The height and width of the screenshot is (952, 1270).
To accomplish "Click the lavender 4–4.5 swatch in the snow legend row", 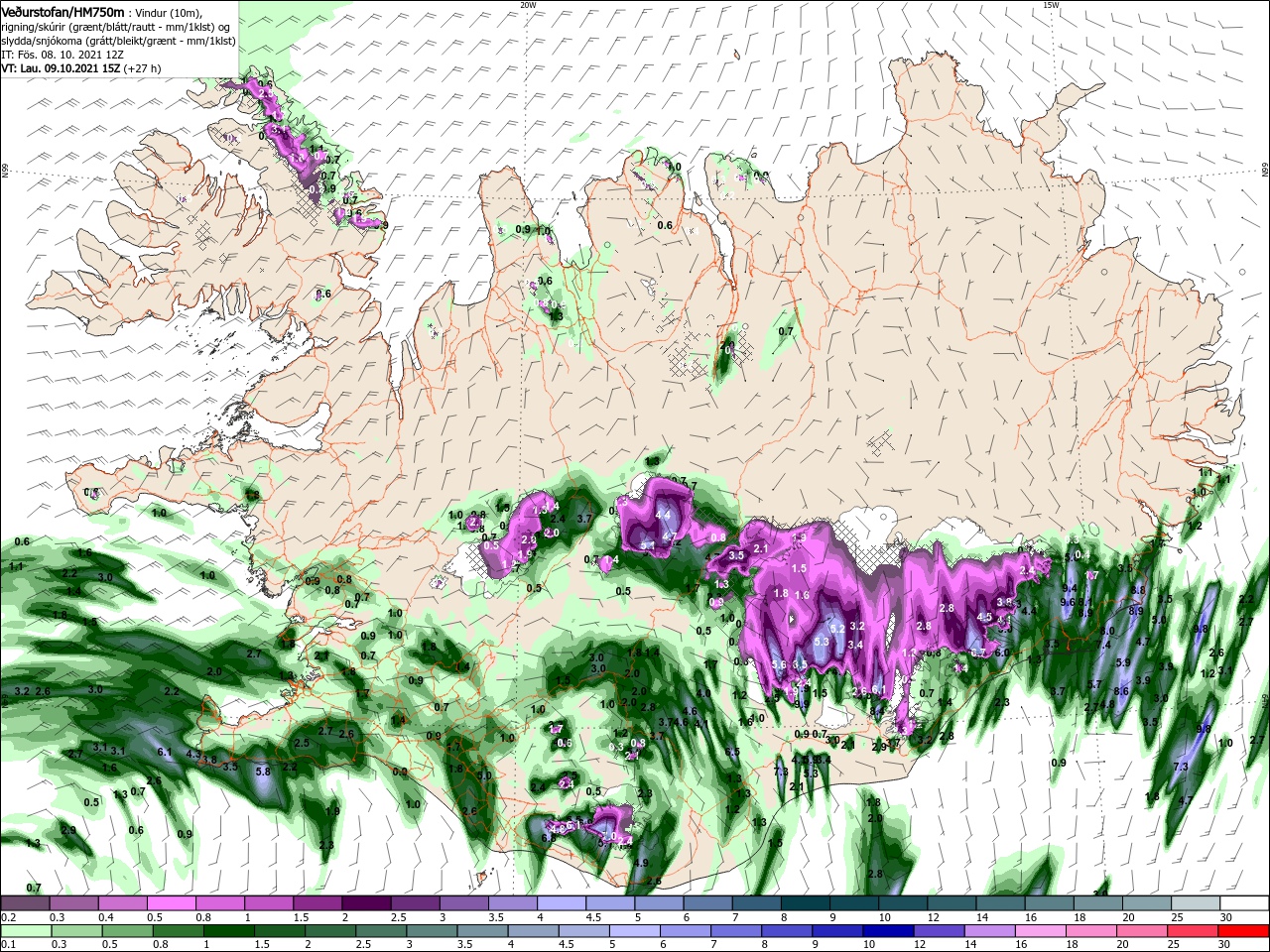I will [561, 903].
